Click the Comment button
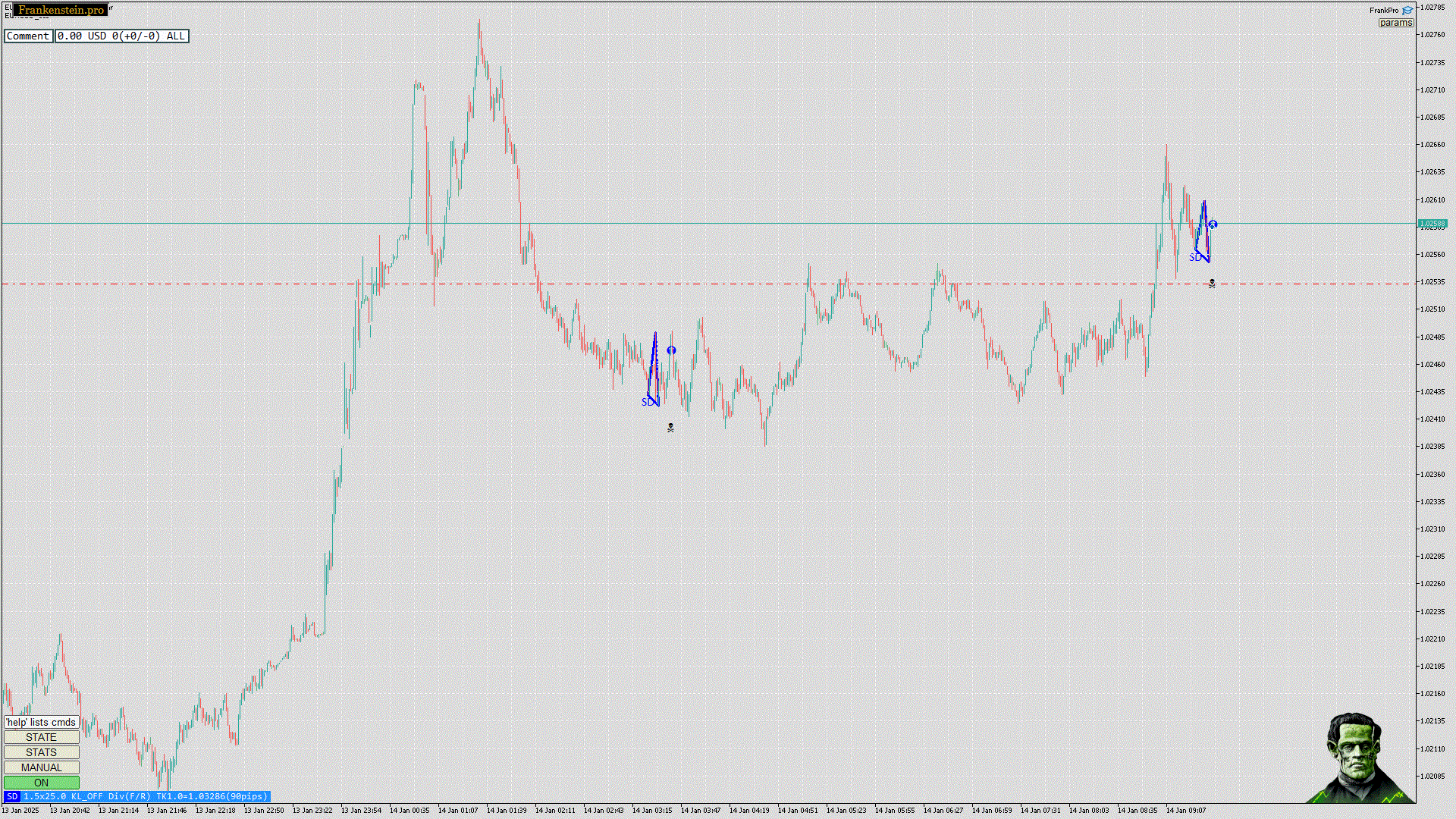The height and width of the screenshot is (819, 1456). click(28, 36)
